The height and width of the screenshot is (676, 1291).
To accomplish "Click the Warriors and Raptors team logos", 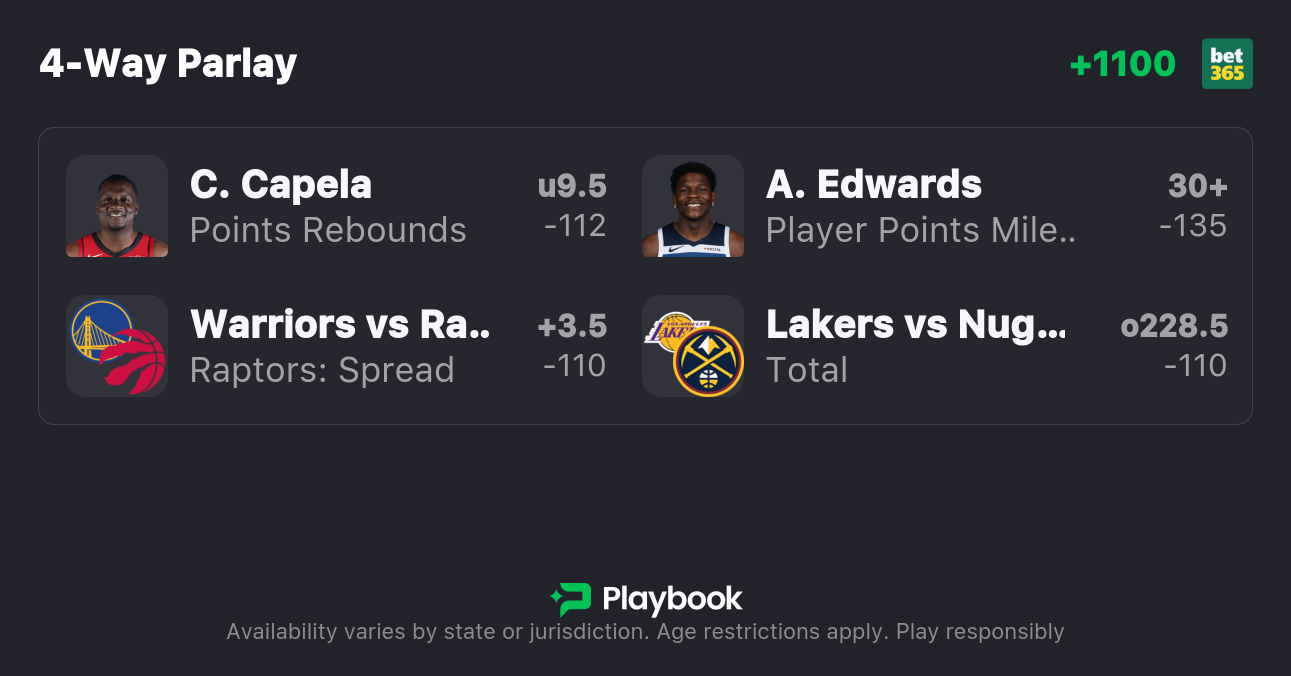I will click(117, 346).
